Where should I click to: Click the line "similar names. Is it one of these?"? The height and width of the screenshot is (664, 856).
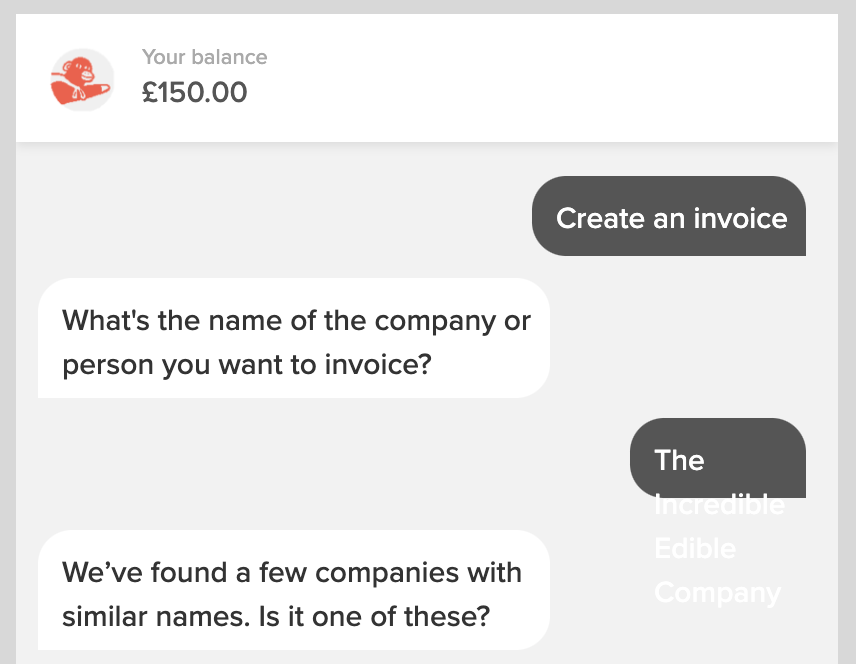(x=275, y=615)
